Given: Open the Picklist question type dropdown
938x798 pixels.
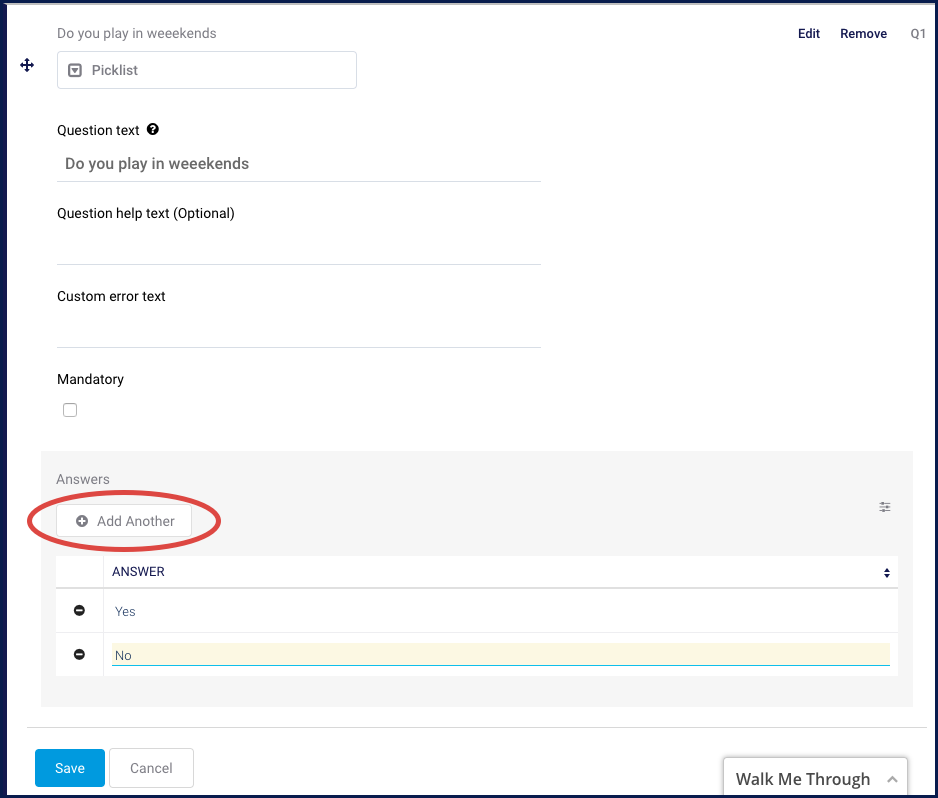Looking at the screenshot, I should [207, 70].
